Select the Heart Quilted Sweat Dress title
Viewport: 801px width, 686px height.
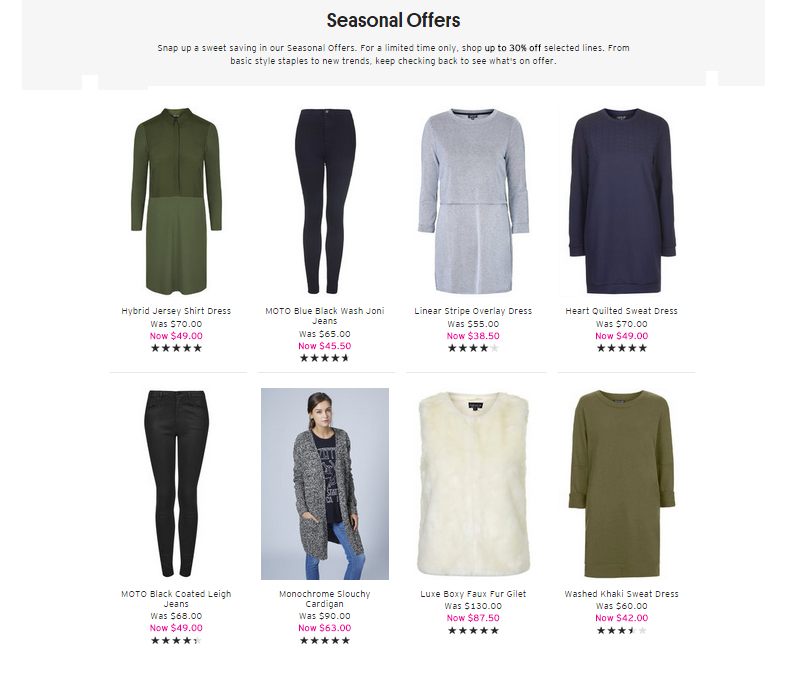coord(622,311)
